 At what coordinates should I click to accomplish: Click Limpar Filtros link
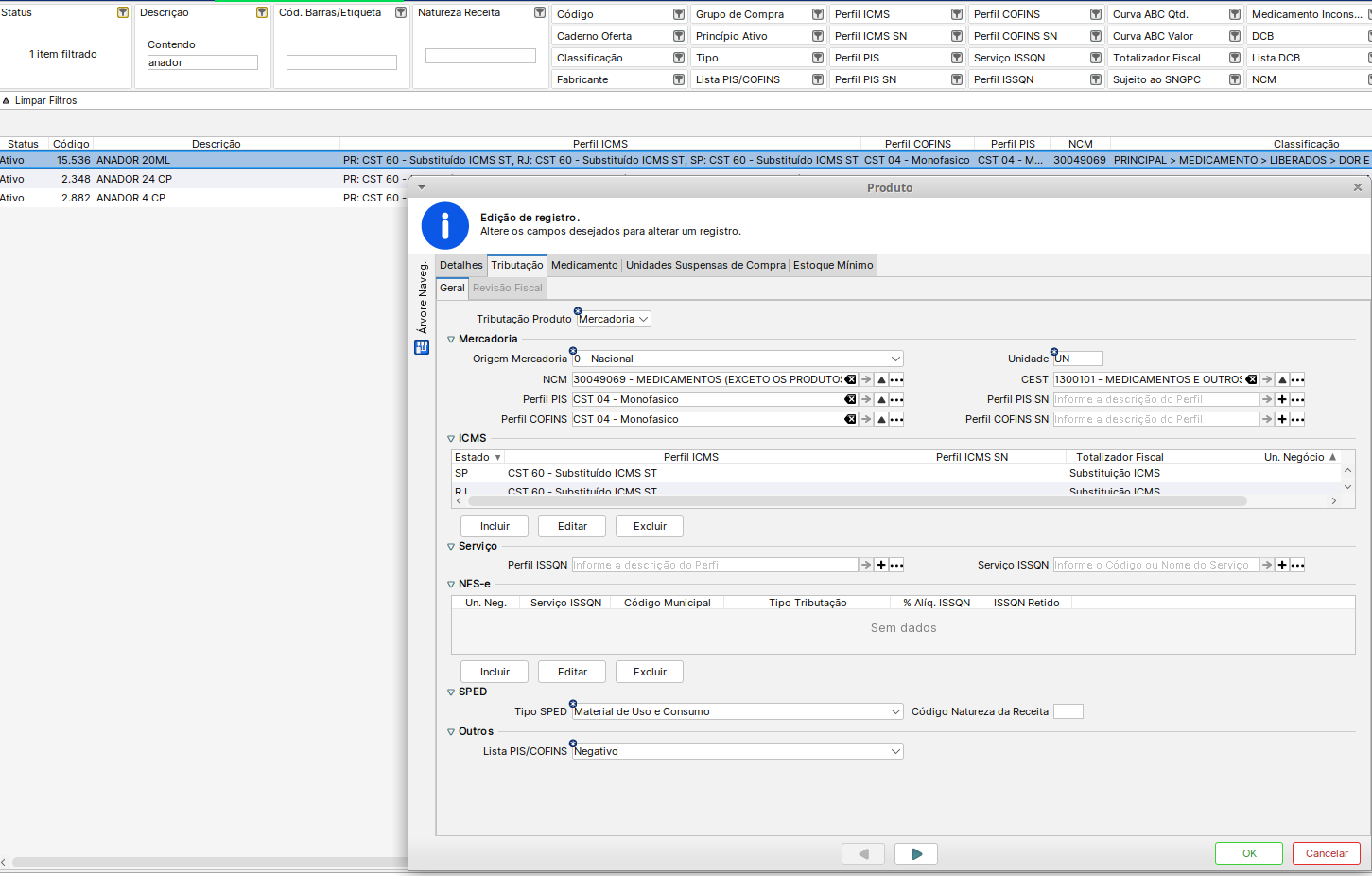click(x=45, y=100)
